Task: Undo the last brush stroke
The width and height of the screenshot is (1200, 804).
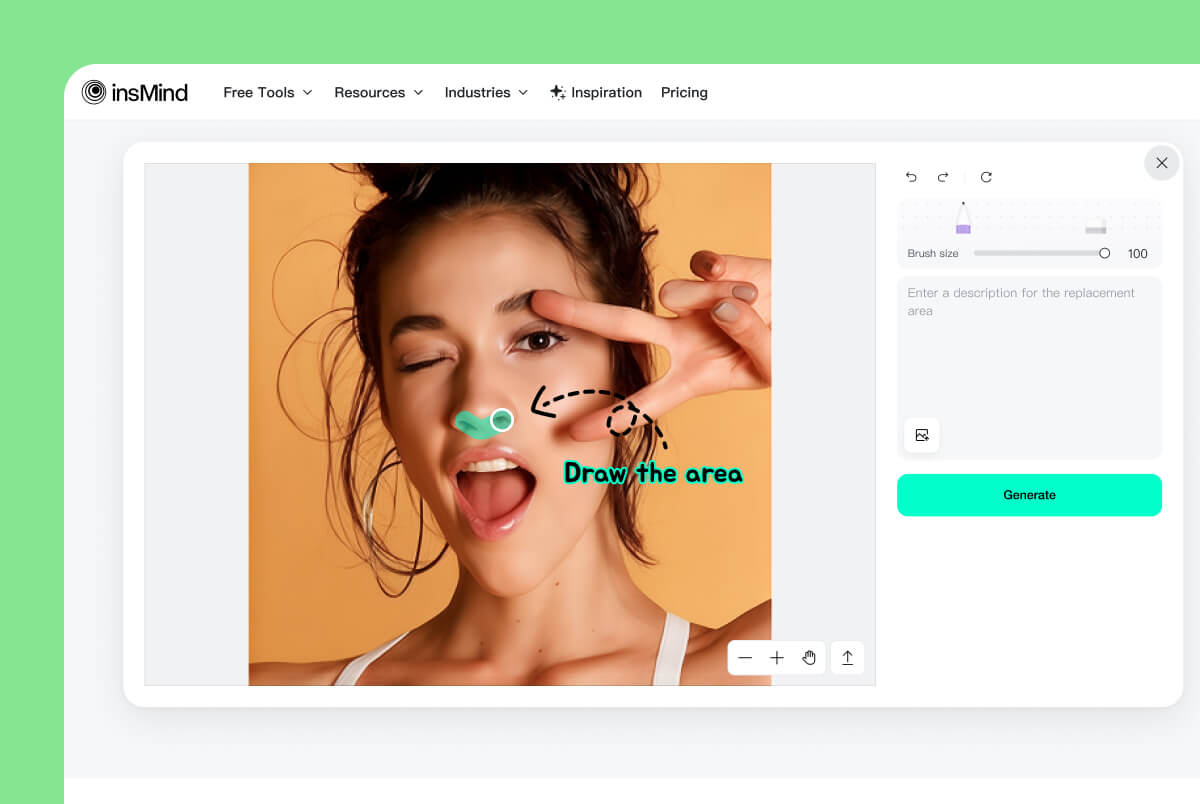Action: pos(911,177)
